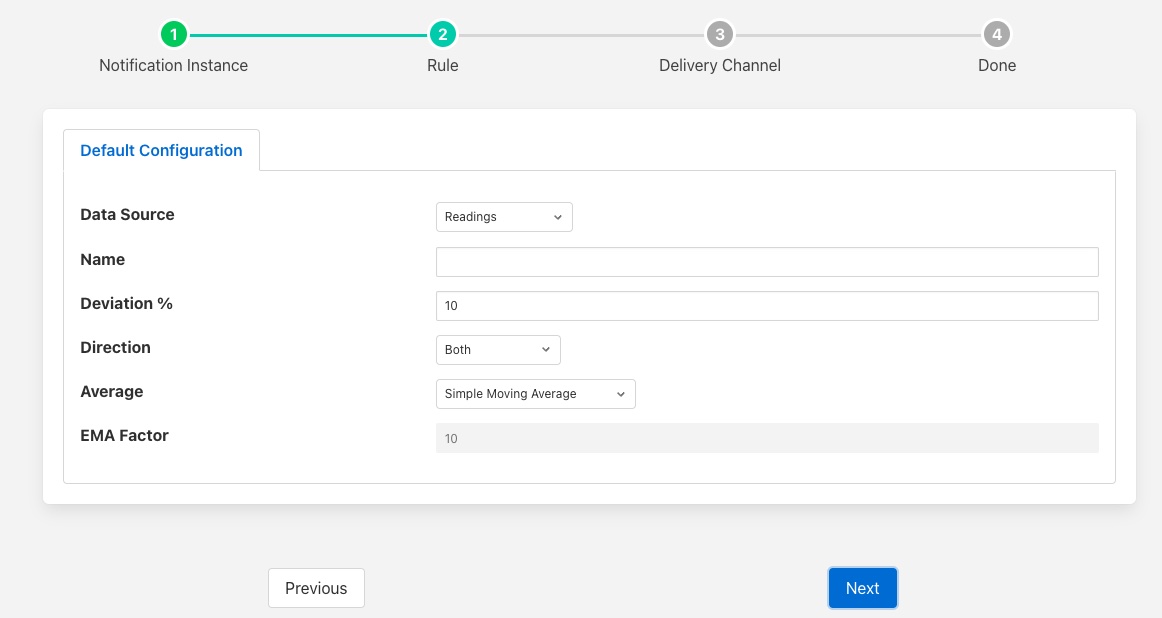Image resolution: width=1162 pixels, height=618 pixels.
Task: Click step 4 circle in wizard progress
Action: [996, 35]
